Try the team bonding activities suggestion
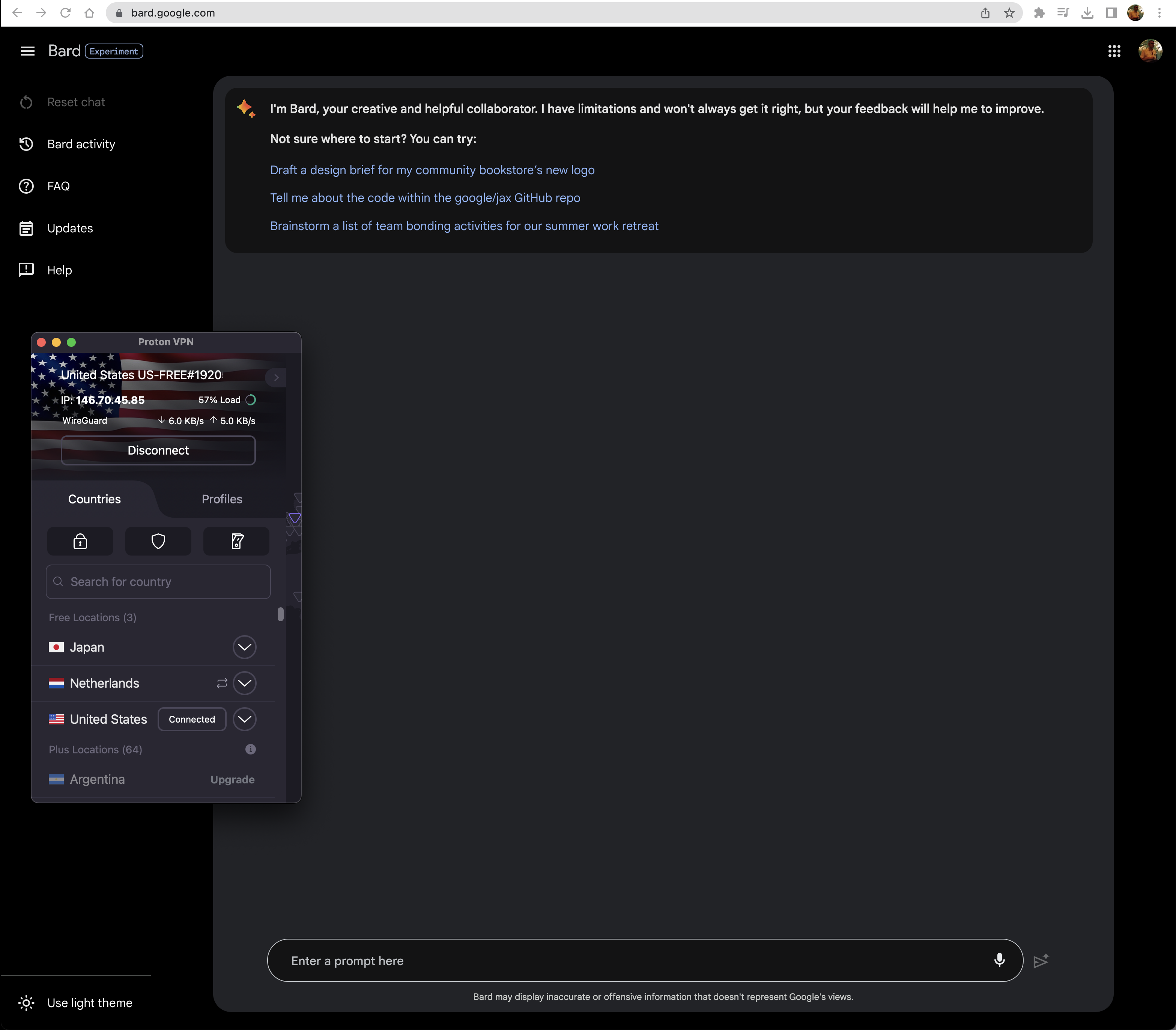 [x=464, y=226]
